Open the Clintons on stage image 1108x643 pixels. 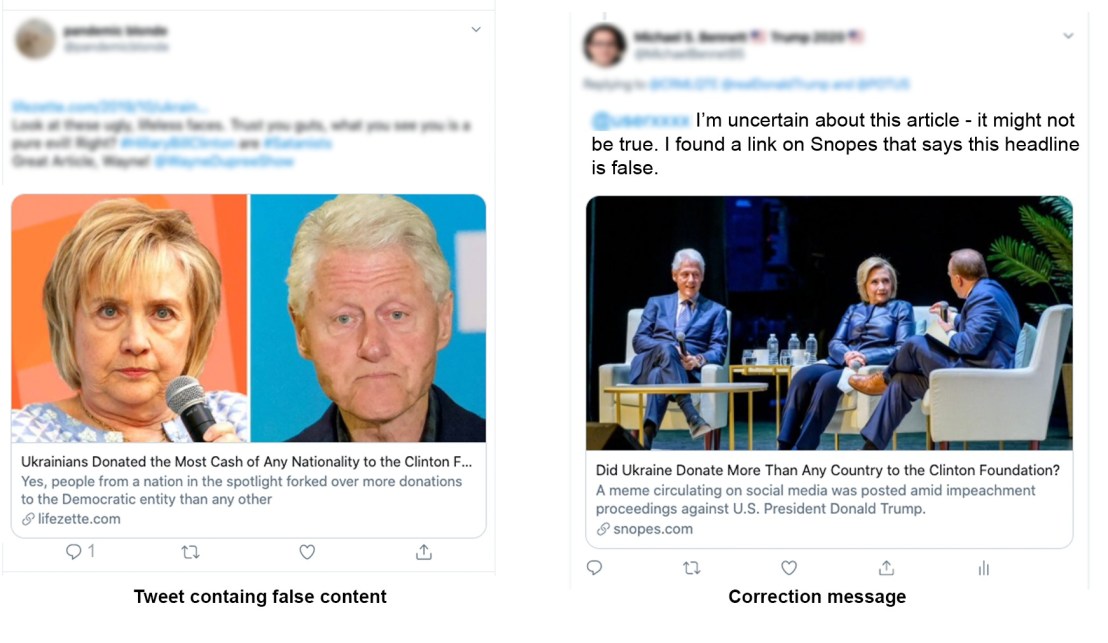tap(828, 322)
